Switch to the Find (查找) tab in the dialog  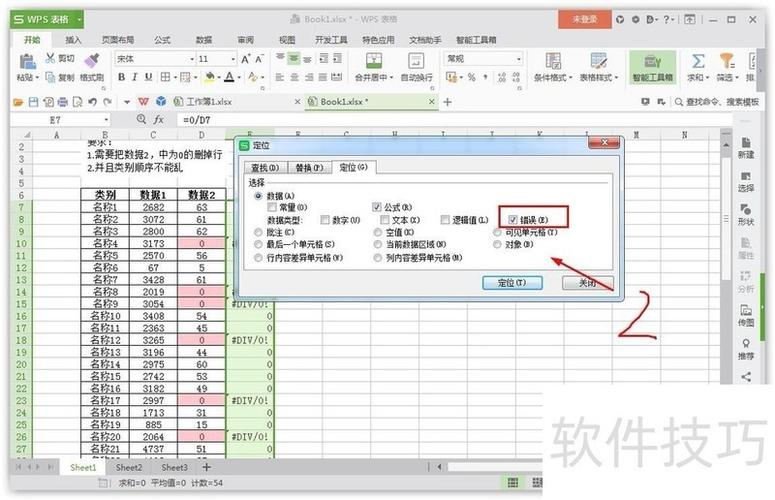(x=265, y=167)
